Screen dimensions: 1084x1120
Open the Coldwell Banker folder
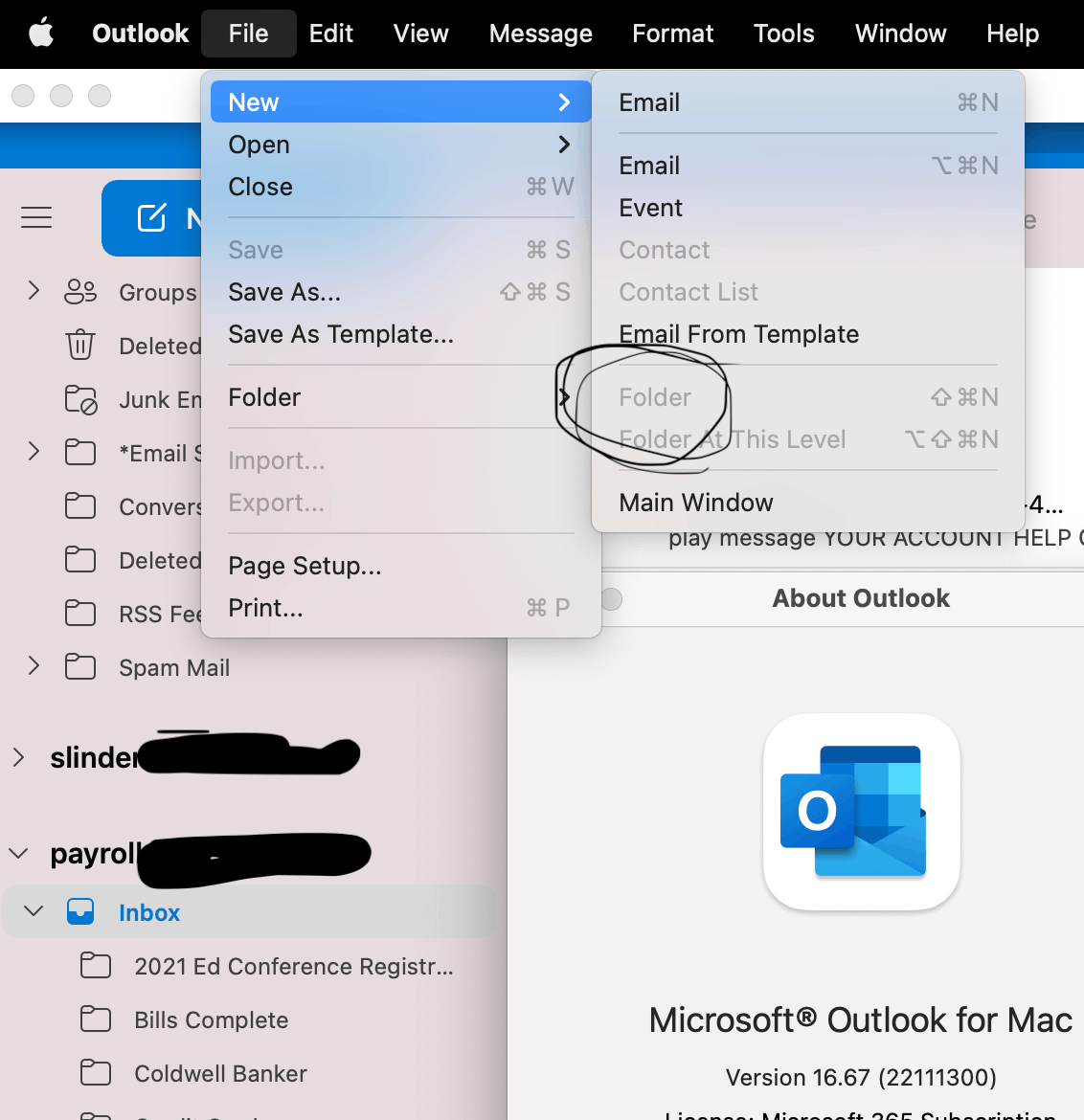click(221, 1073)
